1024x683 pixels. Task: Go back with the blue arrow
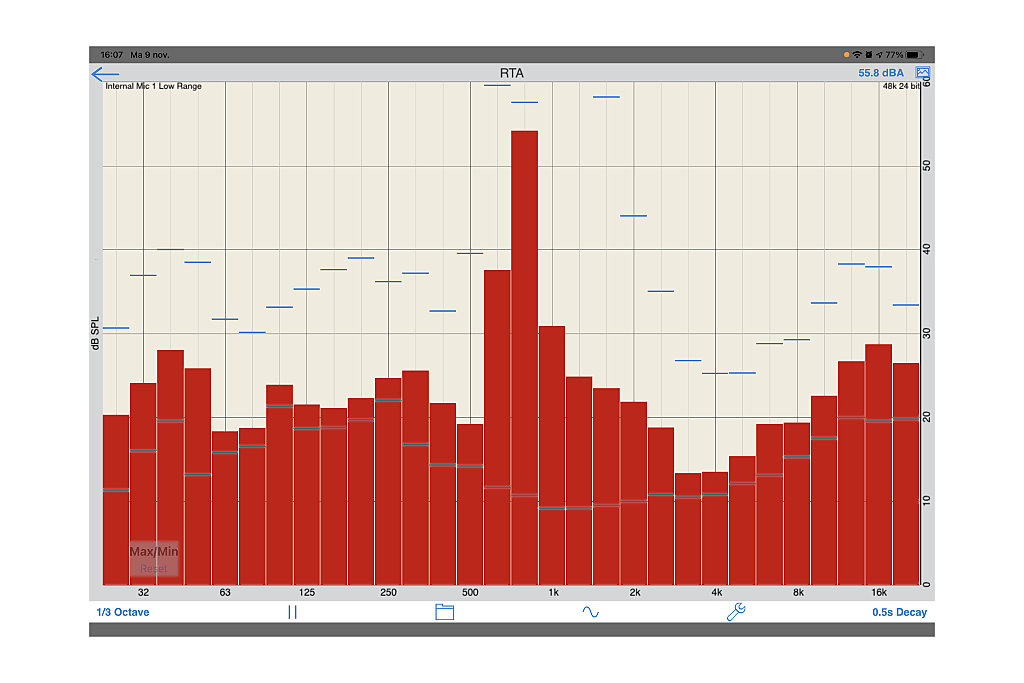(105, 74)
